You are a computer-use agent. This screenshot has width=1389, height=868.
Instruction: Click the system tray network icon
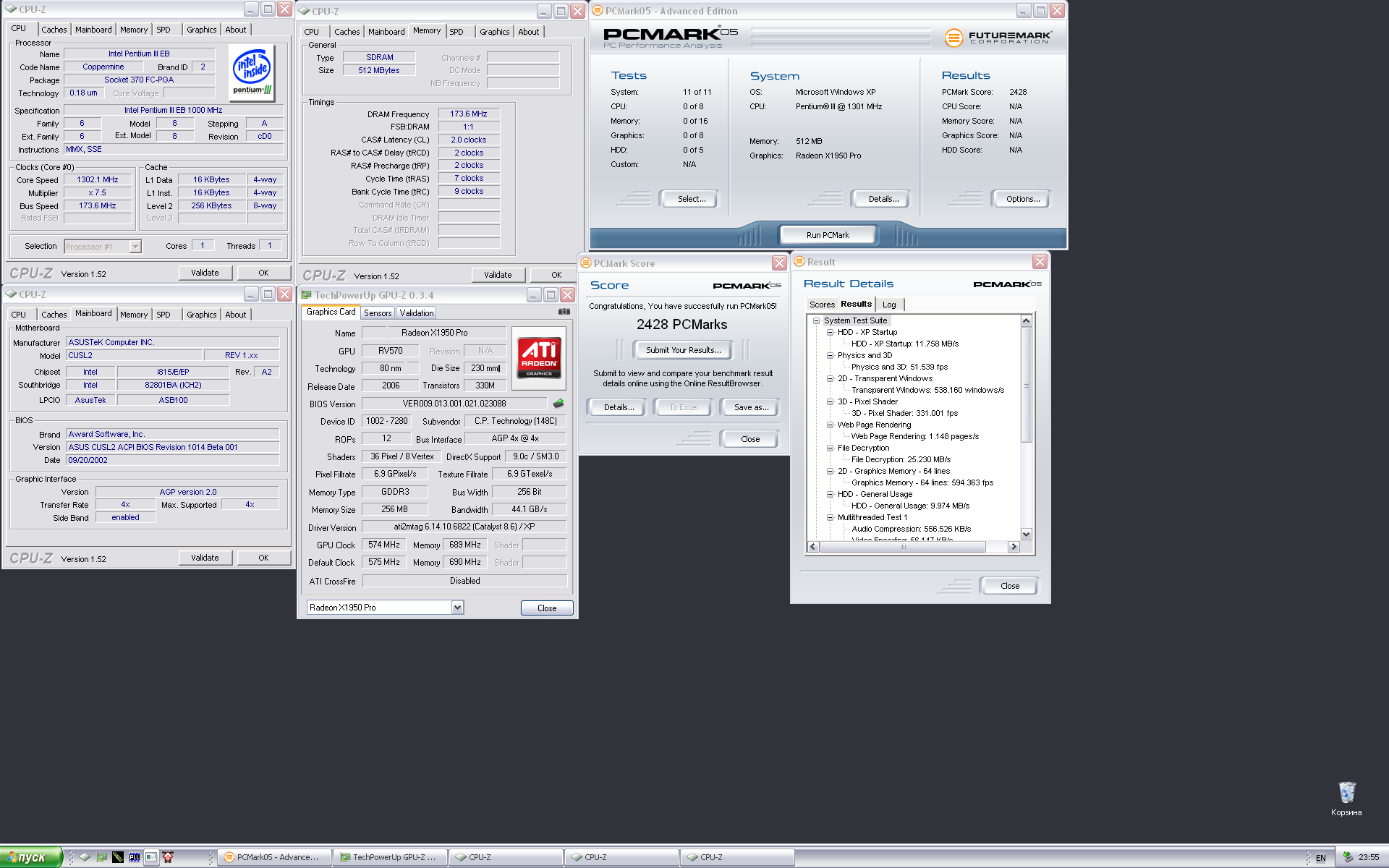pyautogui.click(x=1348, y=857)
